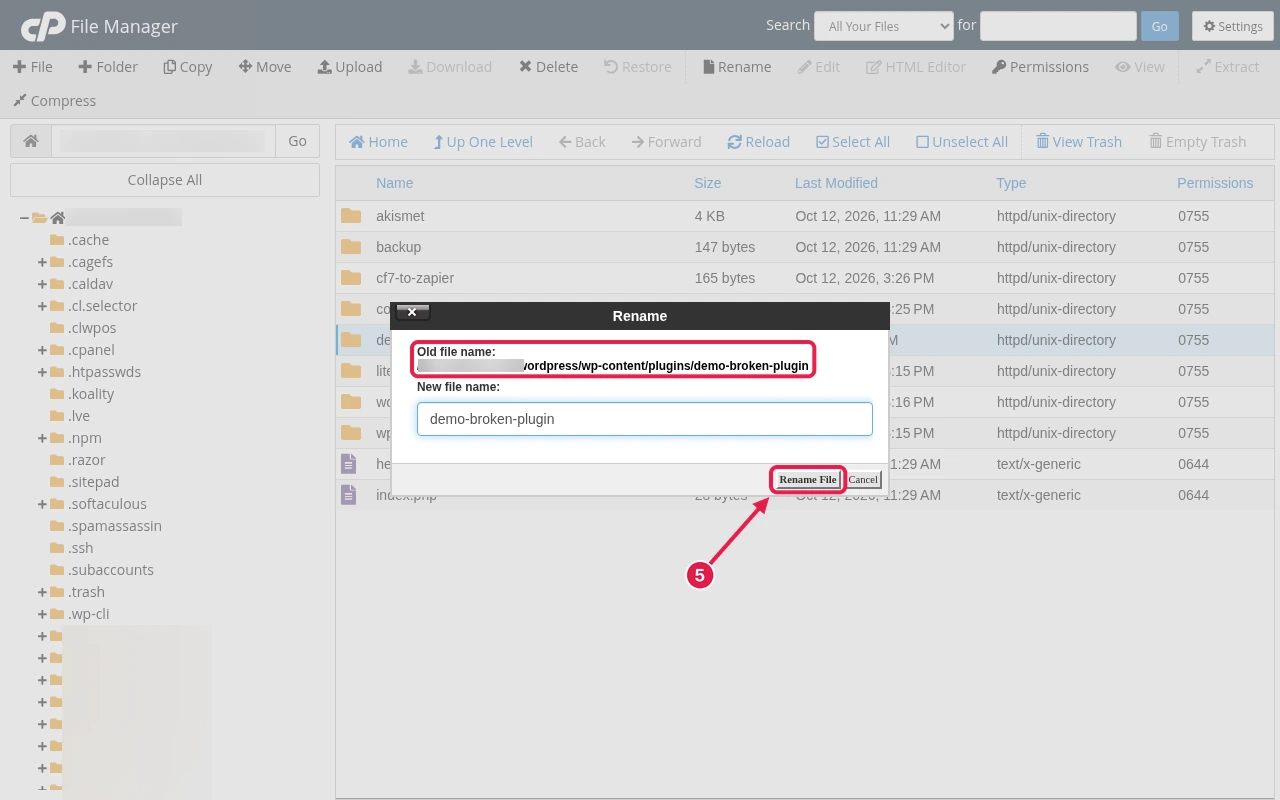This screenshot has height=800, width=1280.
Task: Click the search text box in header
Action: (1058, 26)
